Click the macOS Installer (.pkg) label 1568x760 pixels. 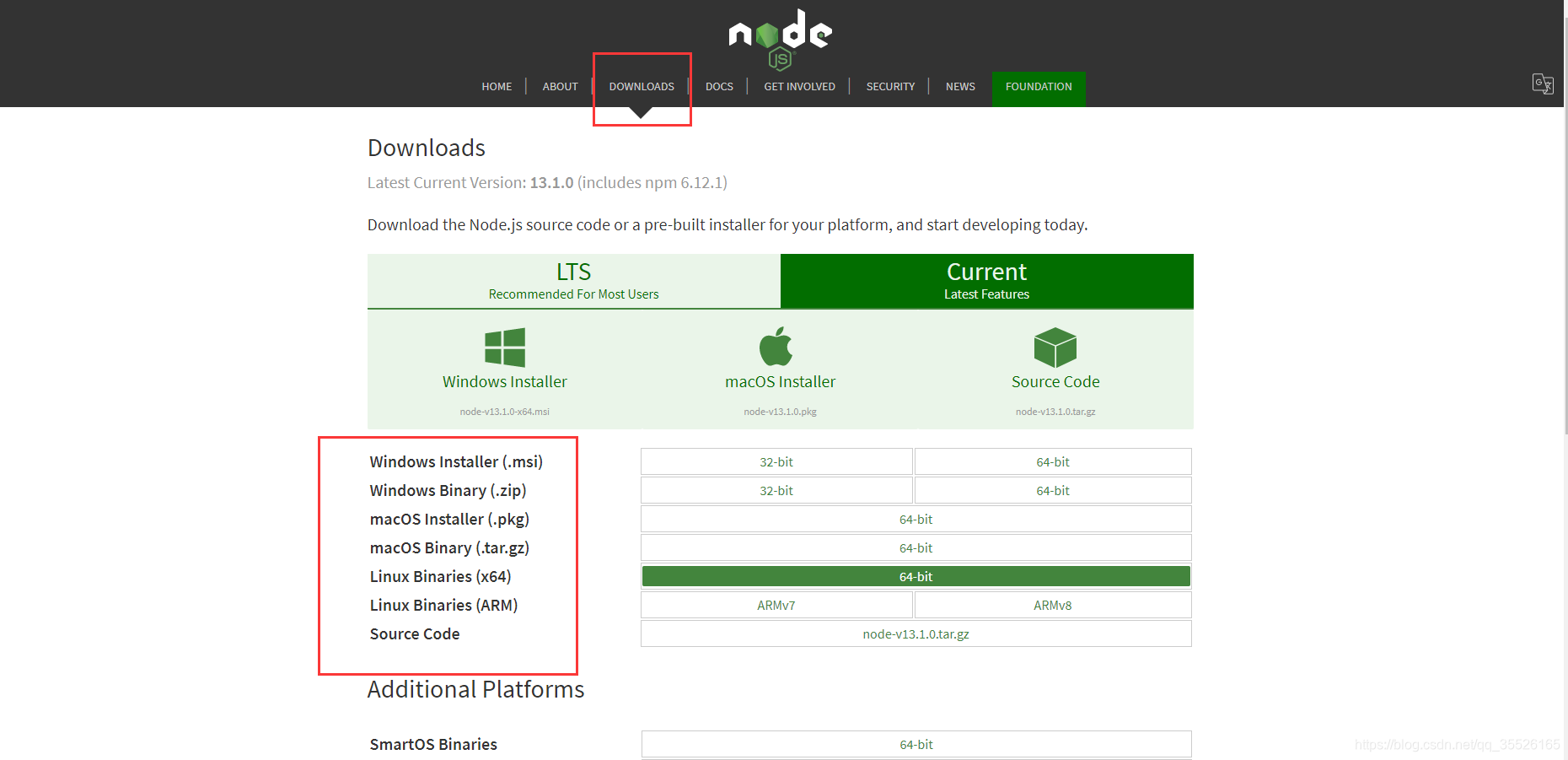pyautogui.click(x=449, y=519)
